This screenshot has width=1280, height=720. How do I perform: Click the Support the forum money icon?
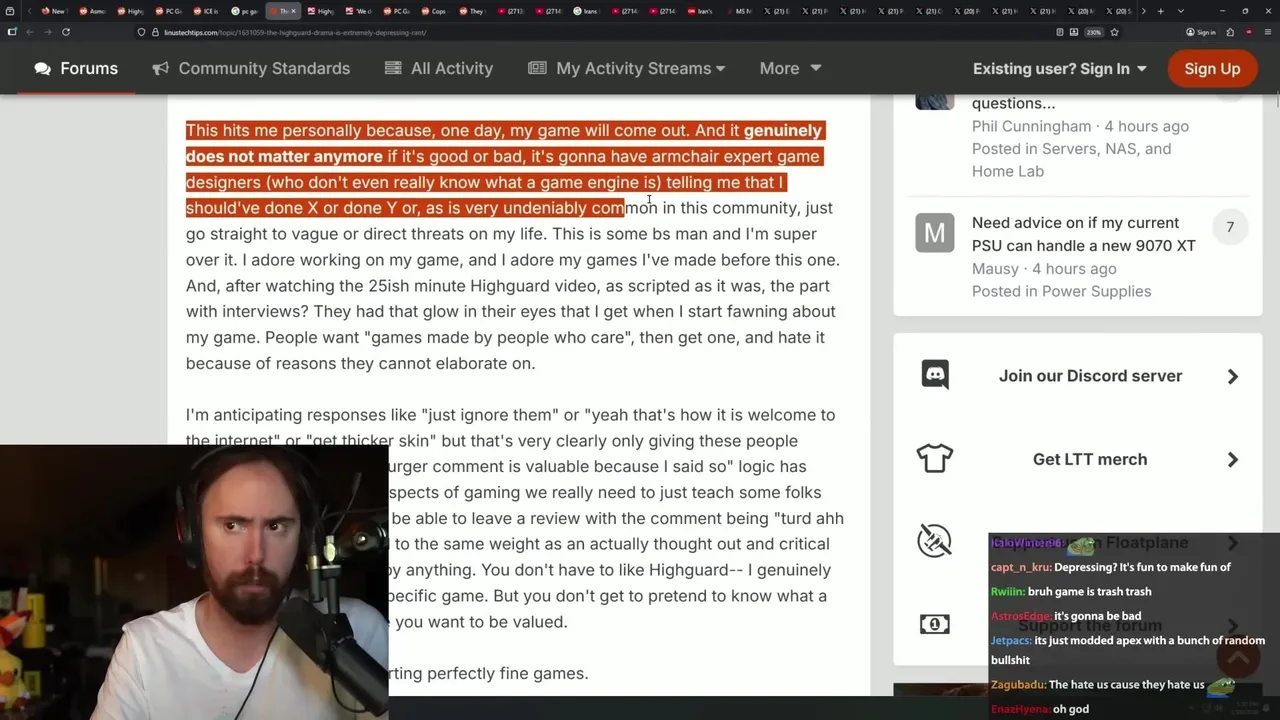coord(935,624)
